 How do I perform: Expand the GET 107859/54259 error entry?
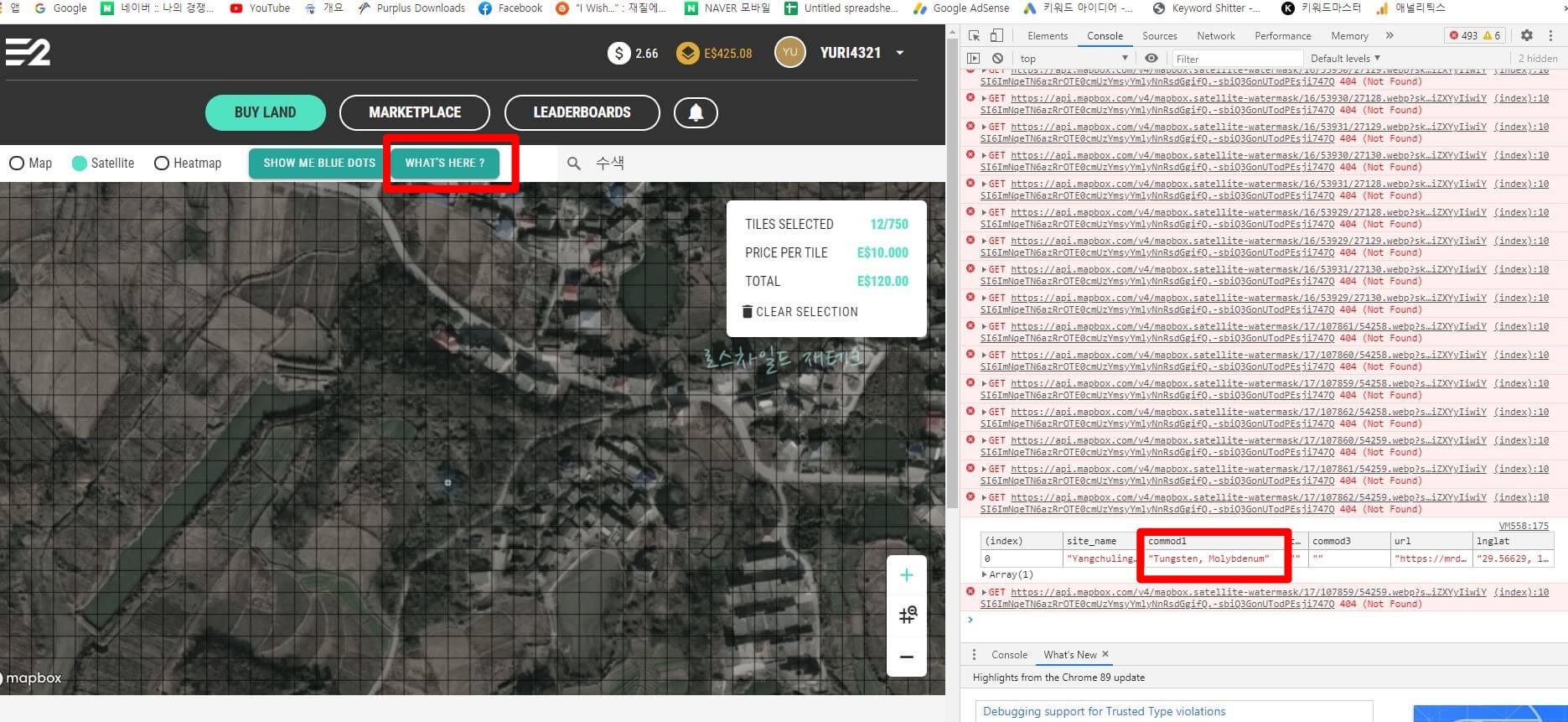click(984, 592)
